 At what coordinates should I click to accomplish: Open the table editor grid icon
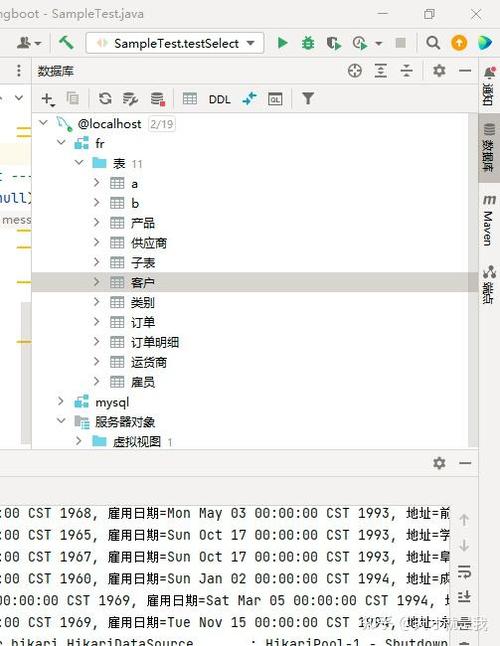point(189,99)
